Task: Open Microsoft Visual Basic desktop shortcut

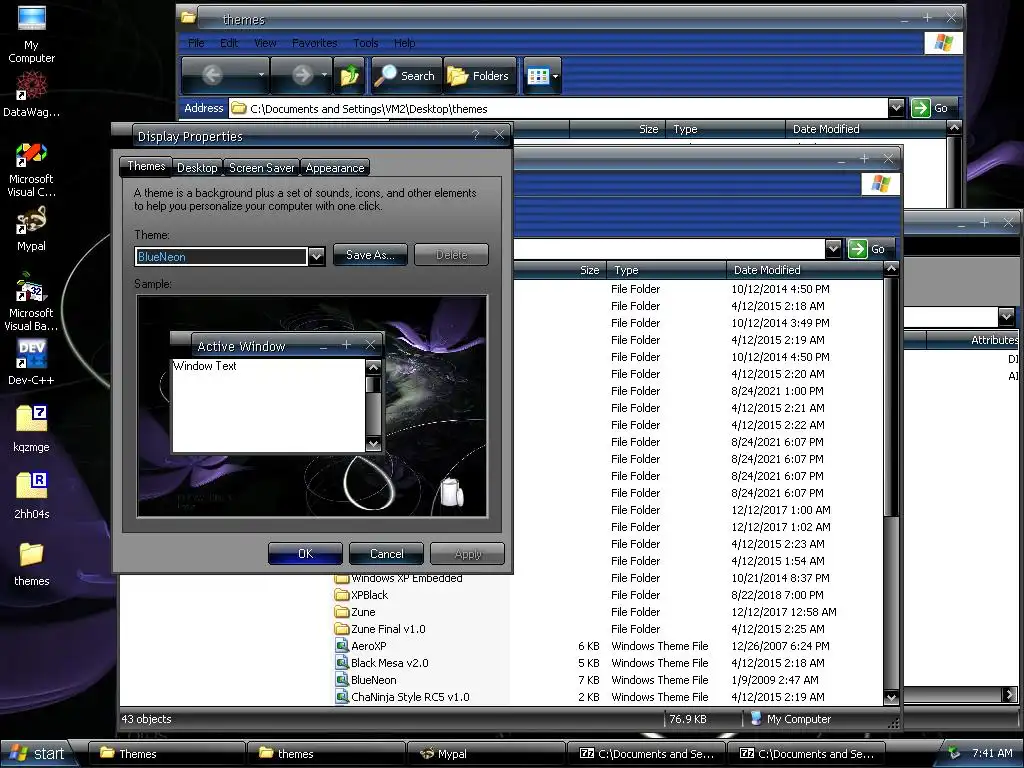Action: point(31,302)
